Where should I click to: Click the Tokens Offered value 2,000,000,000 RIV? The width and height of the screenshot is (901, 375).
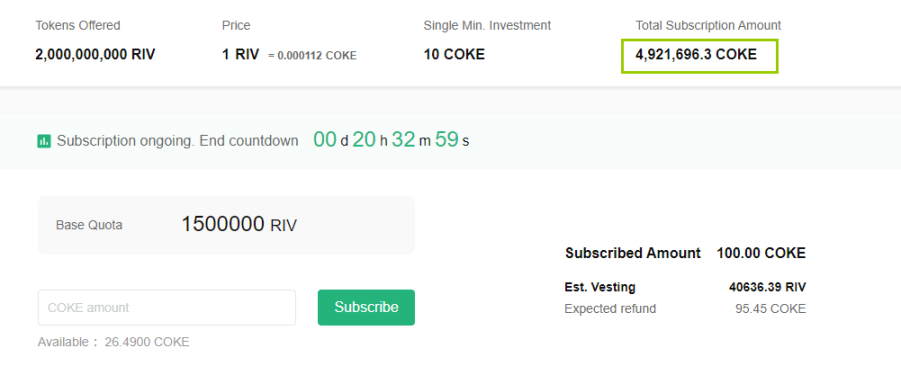pos(95,55)
